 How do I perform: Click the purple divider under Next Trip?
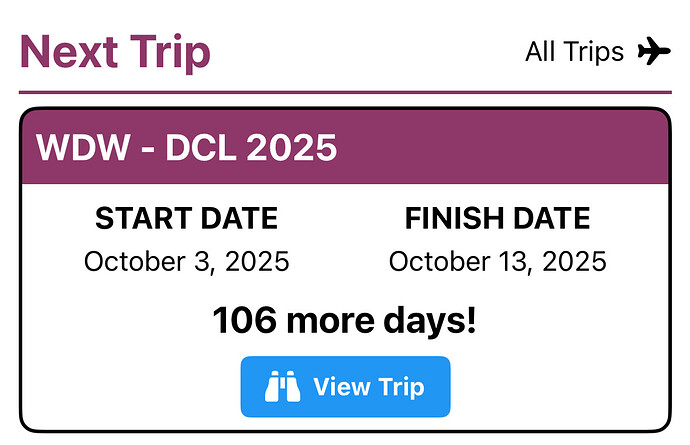[344, 92]
